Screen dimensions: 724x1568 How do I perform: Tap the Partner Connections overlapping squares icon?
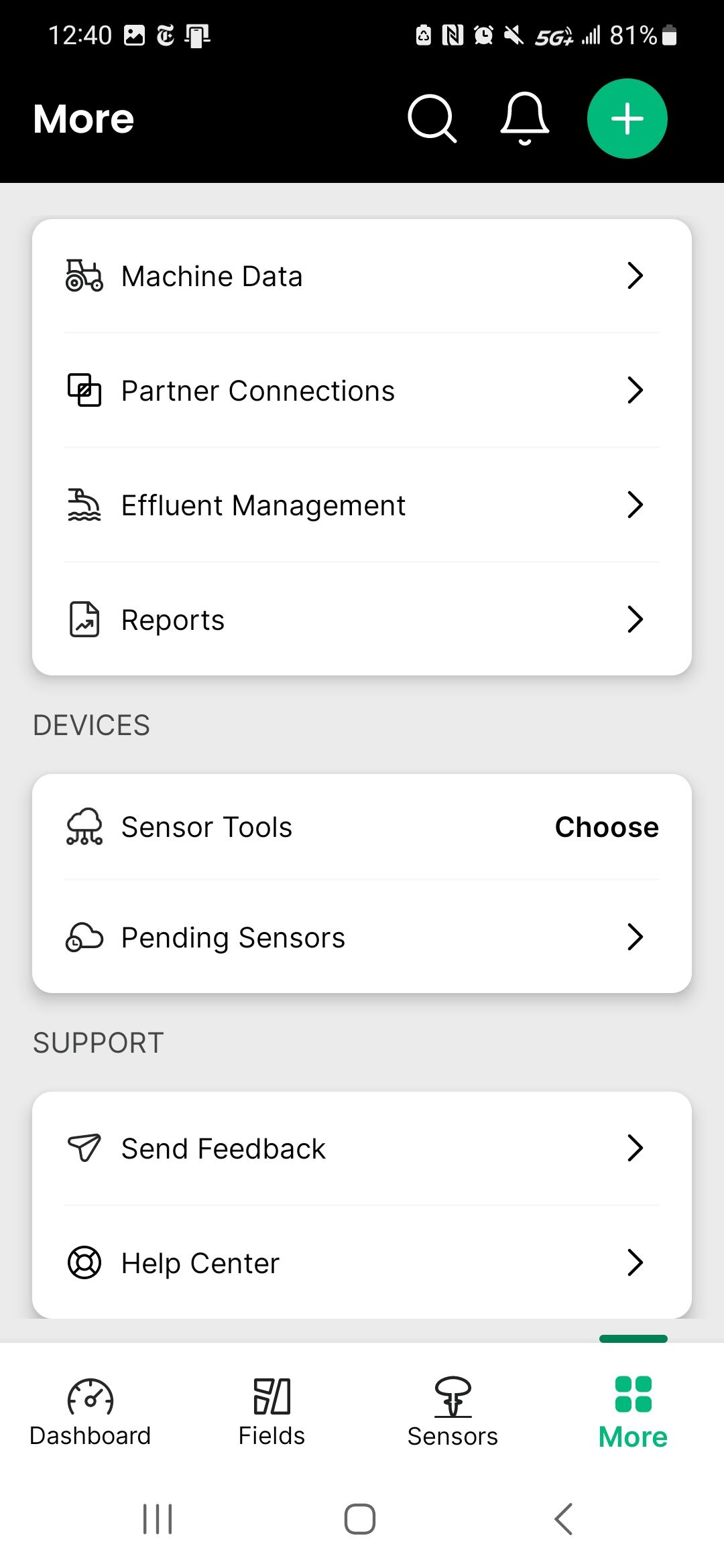[84, 391]
